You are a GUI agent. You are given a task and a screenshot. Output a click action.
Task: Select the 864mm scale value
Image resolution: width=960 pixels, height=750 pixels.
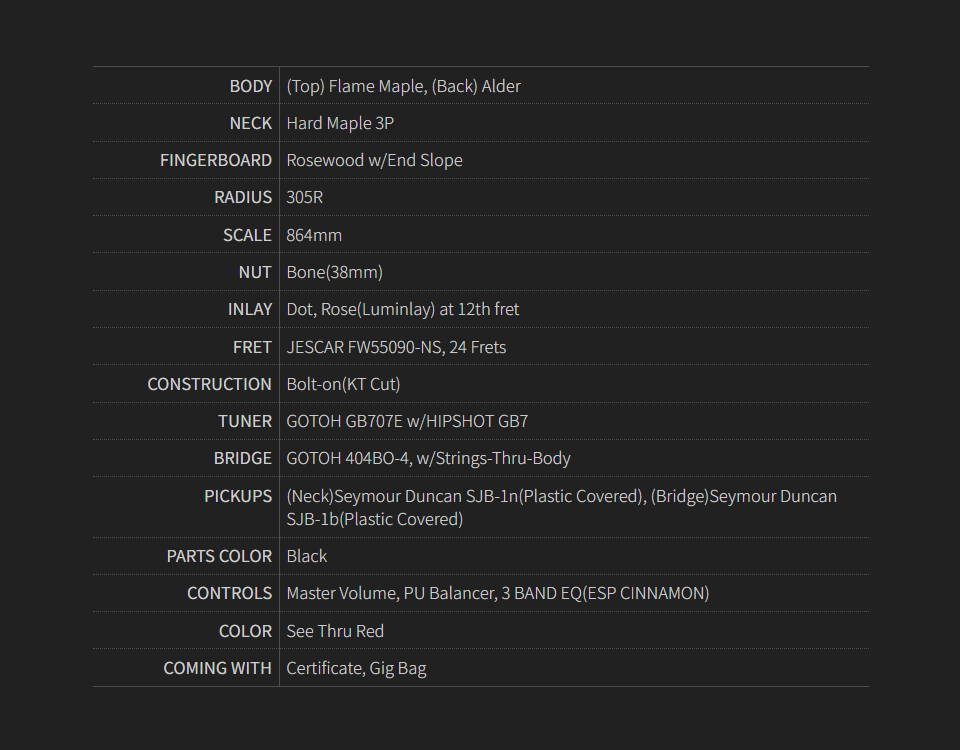coord(314,235)
